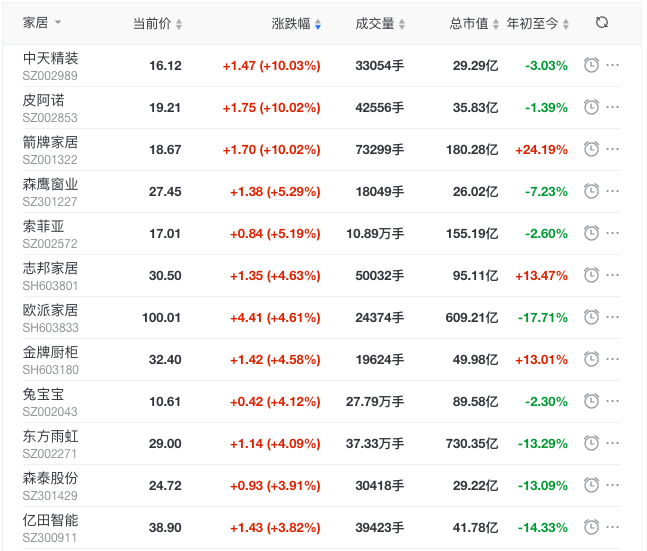
Task: Click the alert clock for 欧派家居
Action: click(591, 317)
